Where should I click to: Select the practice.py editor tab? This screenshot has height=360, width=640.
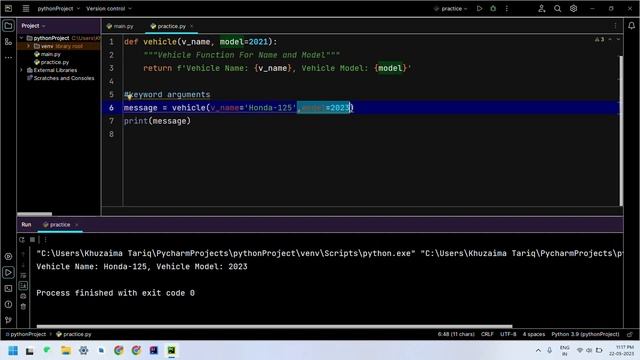pyautogui.click(x=171, y=26)
